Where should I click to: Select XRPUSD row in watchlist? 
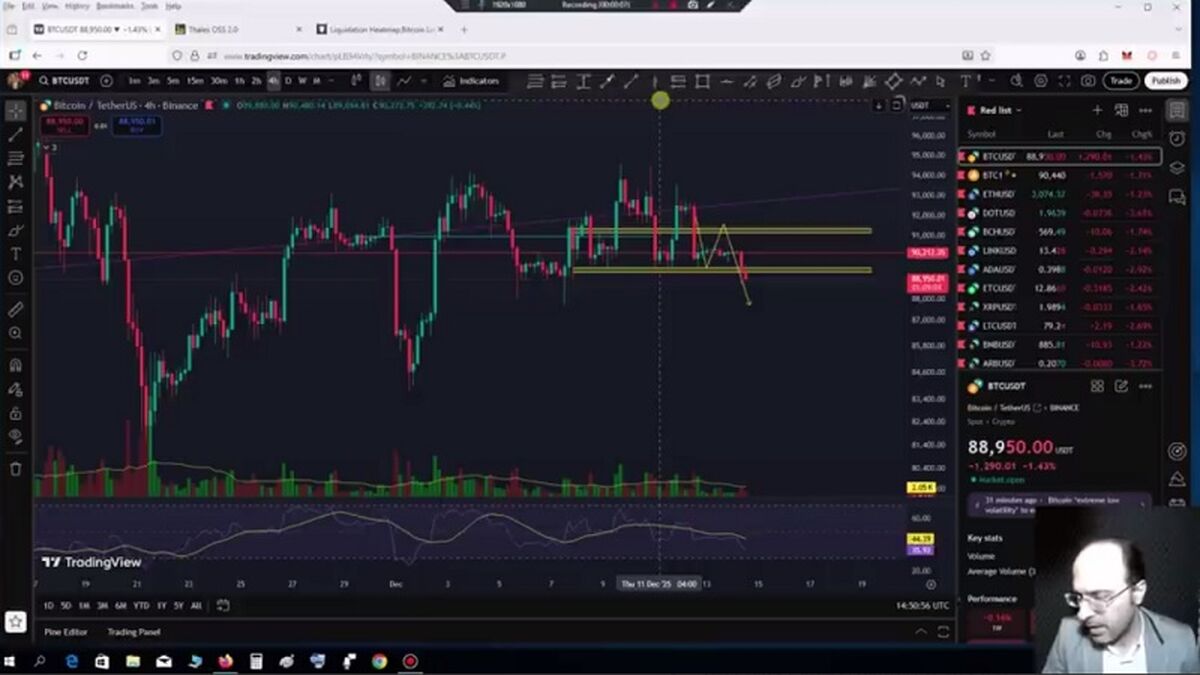tap(1060, 306)
